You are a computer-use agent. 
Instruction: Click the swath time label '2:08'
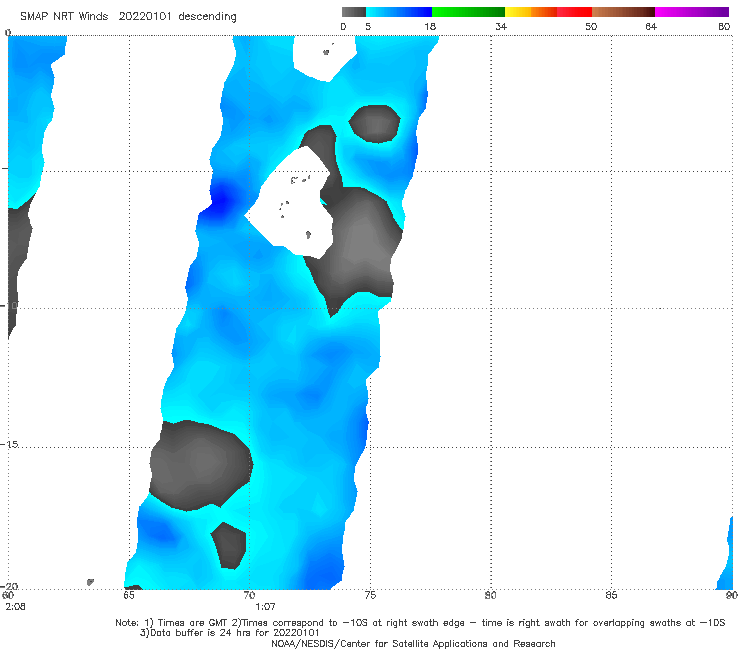[x=16, y=607]
